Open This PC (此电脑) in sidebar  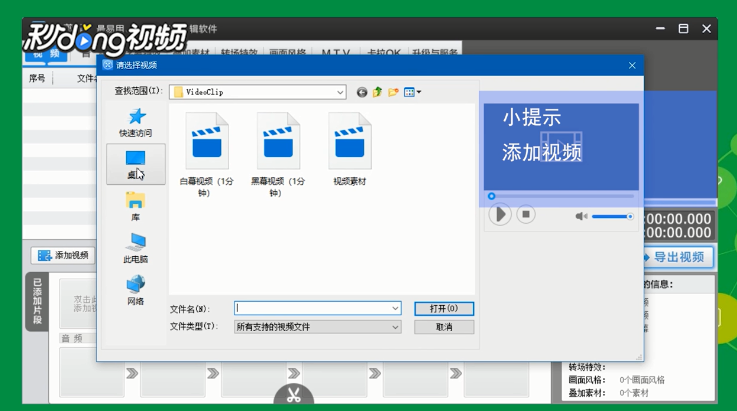(x=135, y=248)
